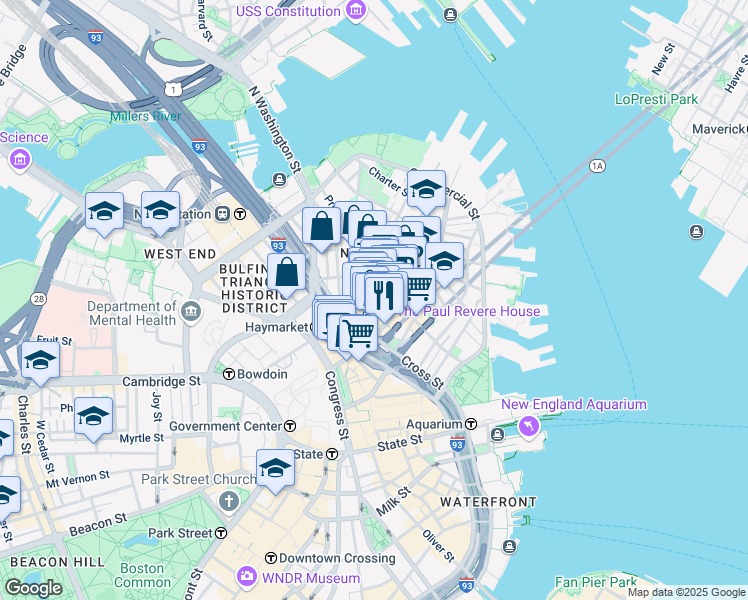Open the New England Aquarium dolphin icon
The image size is (748, 600).
pyautogui.click(x=529, y=425)
